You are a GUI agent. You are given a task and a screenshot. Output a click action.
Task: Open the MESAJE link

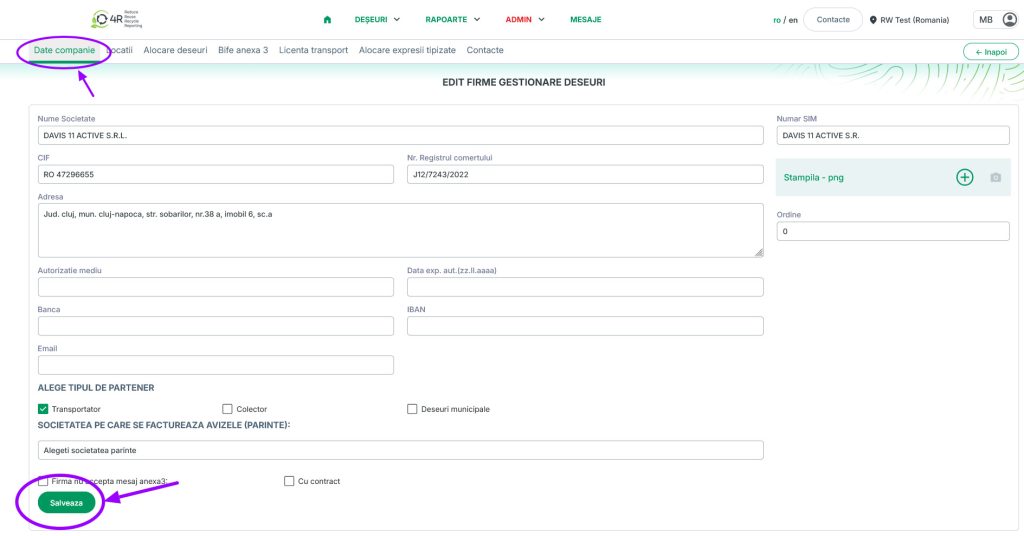pyautogui.click(x=586, y=20)
